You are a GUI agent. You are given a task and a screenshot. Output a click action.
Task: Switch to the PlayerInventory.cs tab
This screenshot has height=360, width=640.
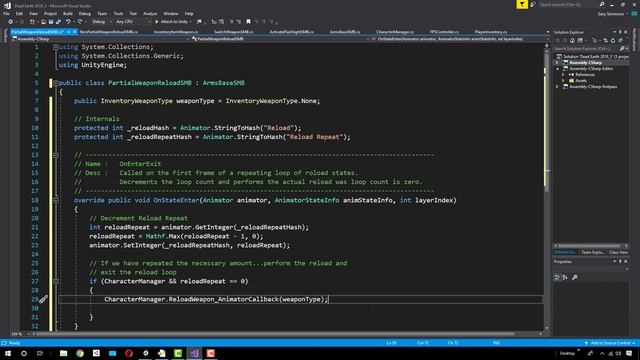[491, 32]
